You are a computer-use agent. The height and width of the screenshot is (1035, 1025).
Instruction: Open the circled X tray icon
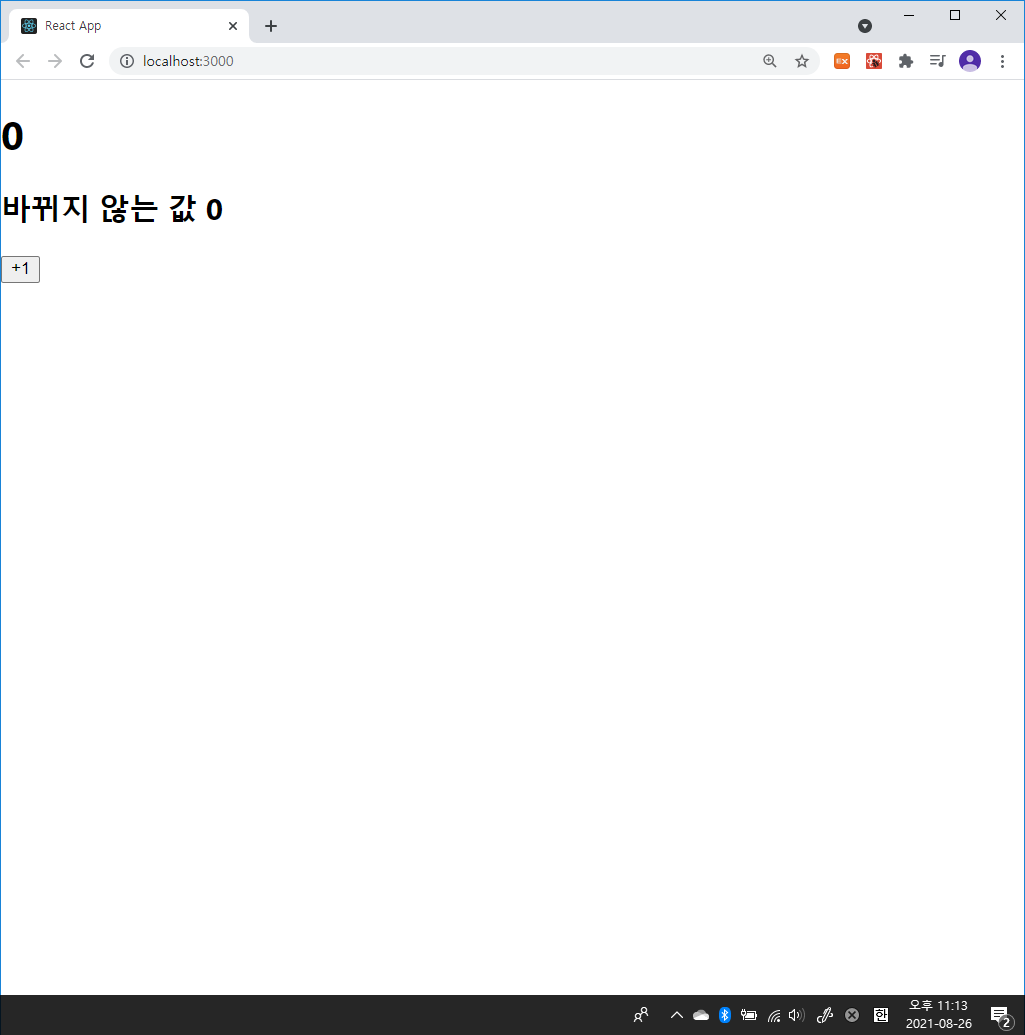852,1015
